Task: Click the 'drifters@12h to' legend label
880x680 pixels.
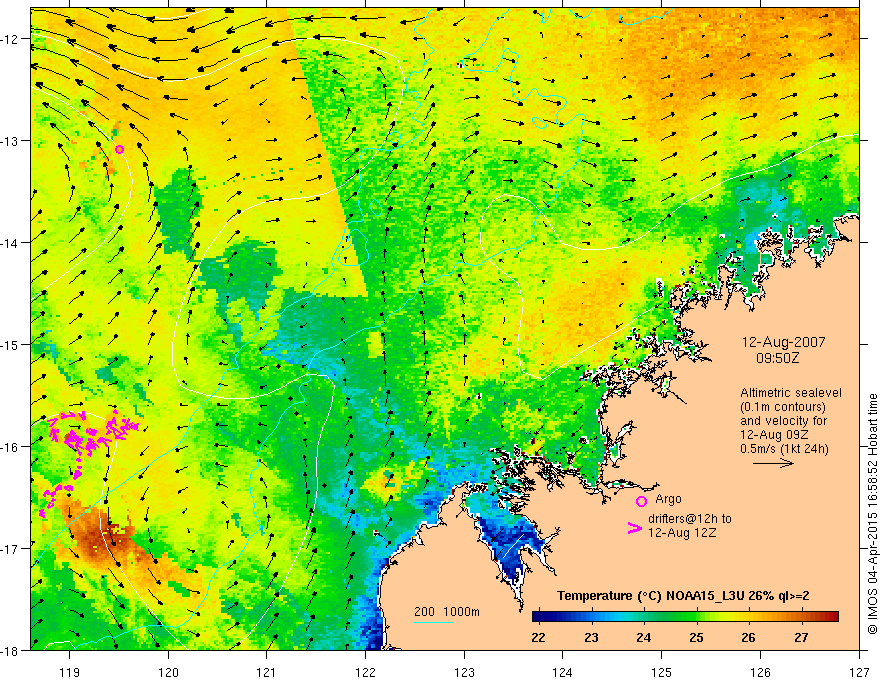Action: [690, 519]
